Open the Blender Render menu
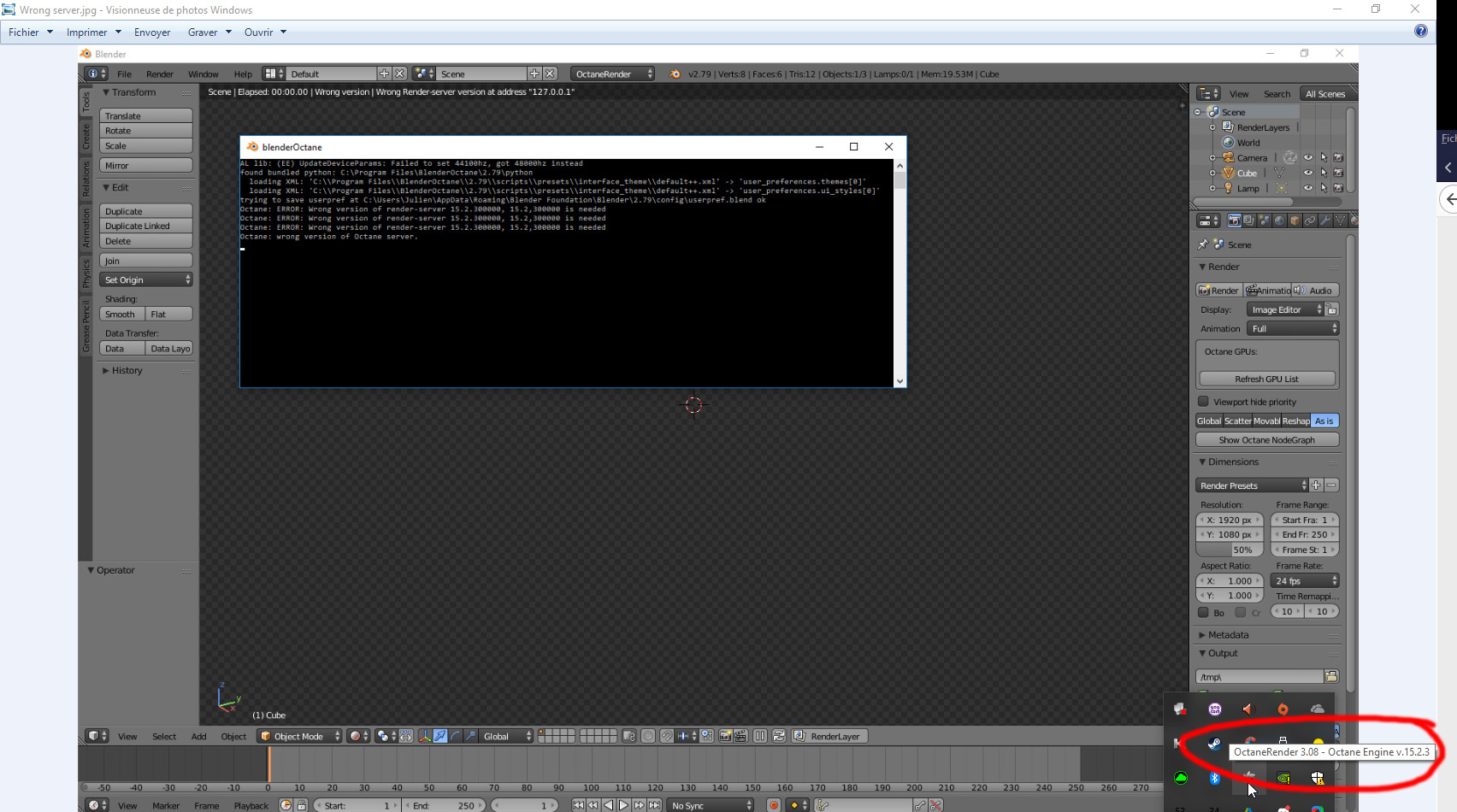Screen dimensions: 1457x812 [160, 74]
